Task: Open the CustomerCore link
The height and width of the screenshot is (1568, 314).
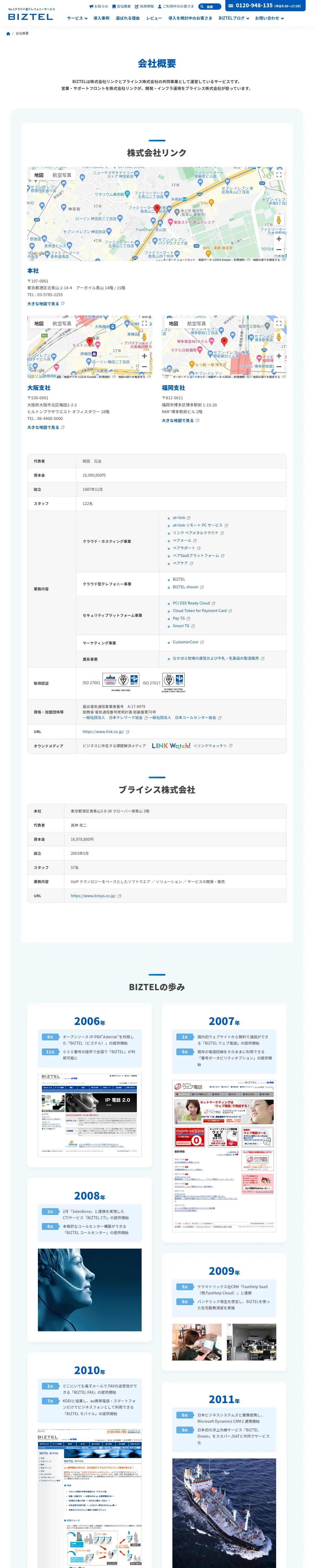Action: pyautogui.click(x=188, y=642)
